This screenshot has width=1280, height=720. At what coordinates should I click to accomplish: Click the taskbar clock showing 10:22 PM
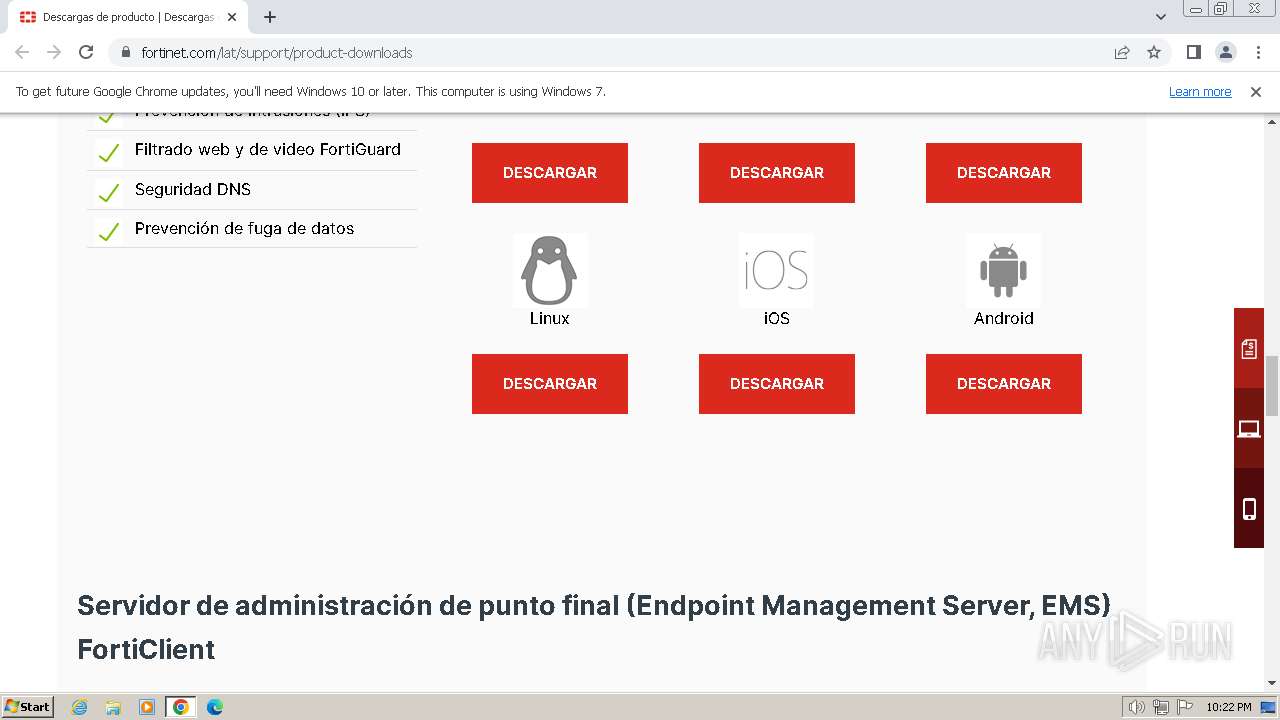pos(1229,707)
